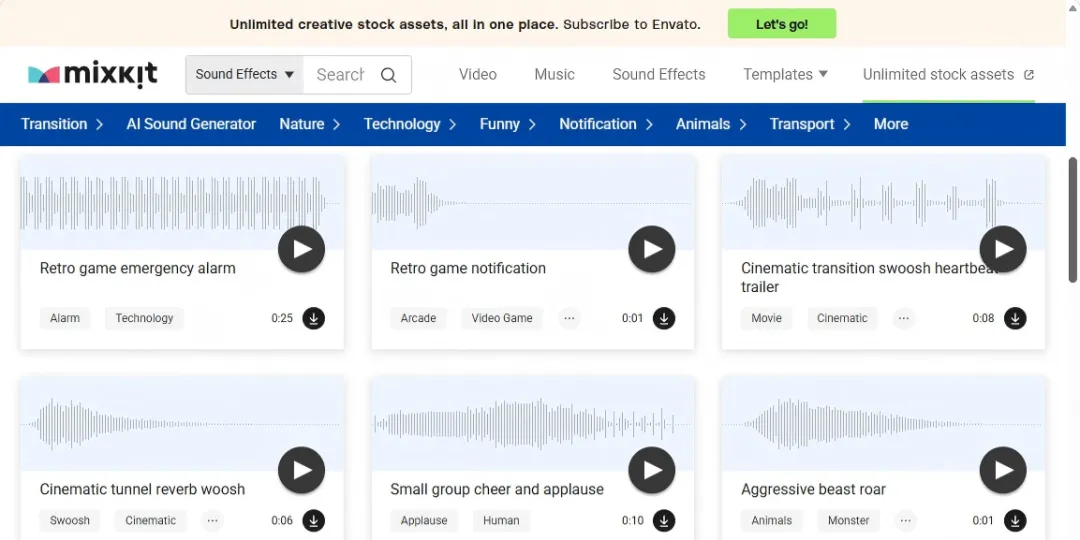Filter by Video Game tag

501,318
